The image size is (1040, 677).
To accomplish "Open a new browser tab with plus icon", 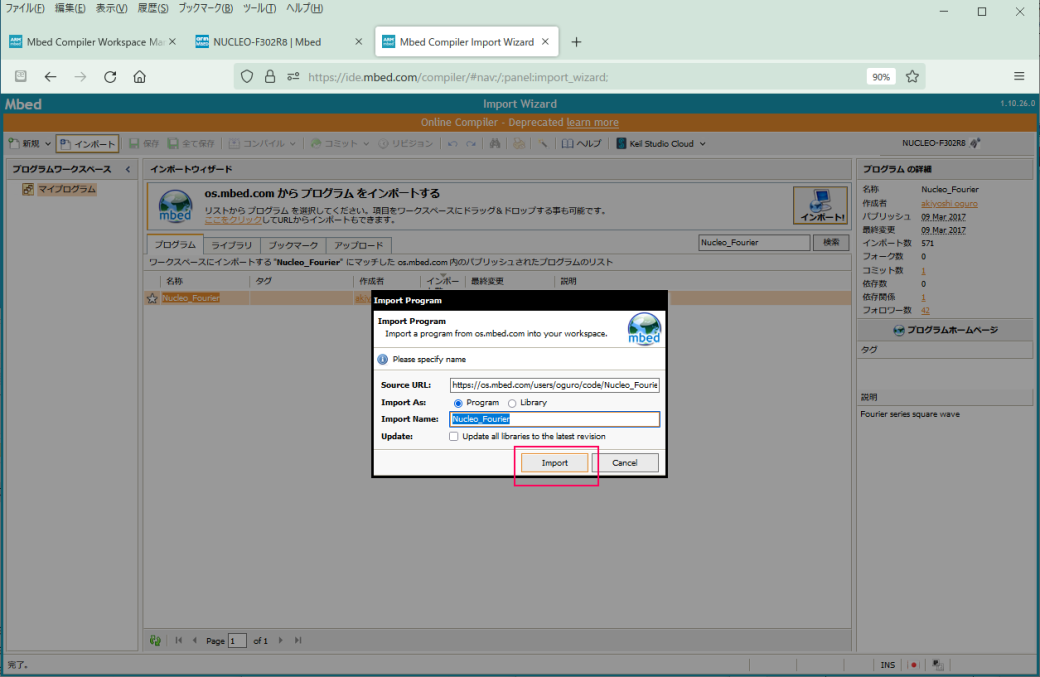I will (576, 42).
